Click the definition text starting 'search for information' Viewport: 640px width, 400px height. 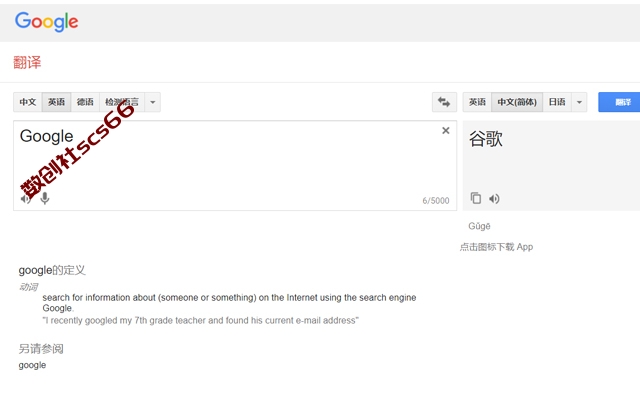point(229,302)
